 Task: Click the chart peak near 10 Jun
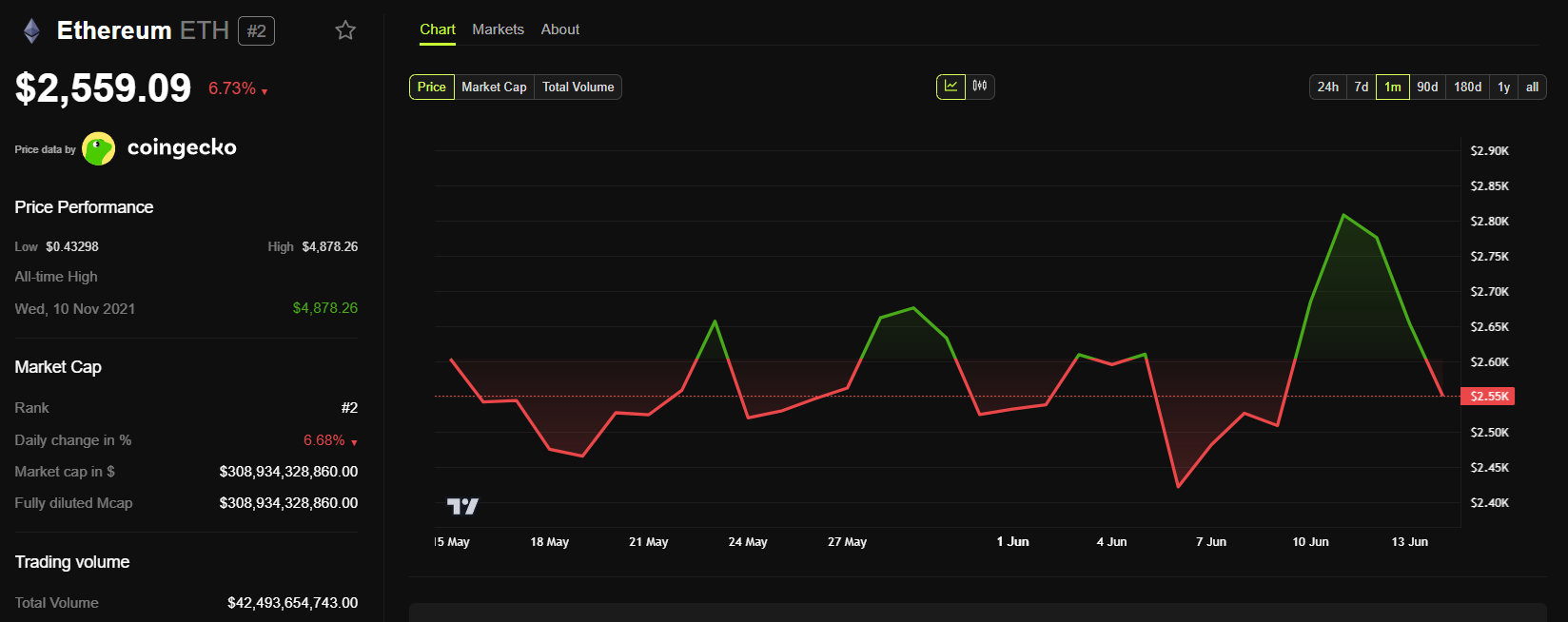point(1343,215)
